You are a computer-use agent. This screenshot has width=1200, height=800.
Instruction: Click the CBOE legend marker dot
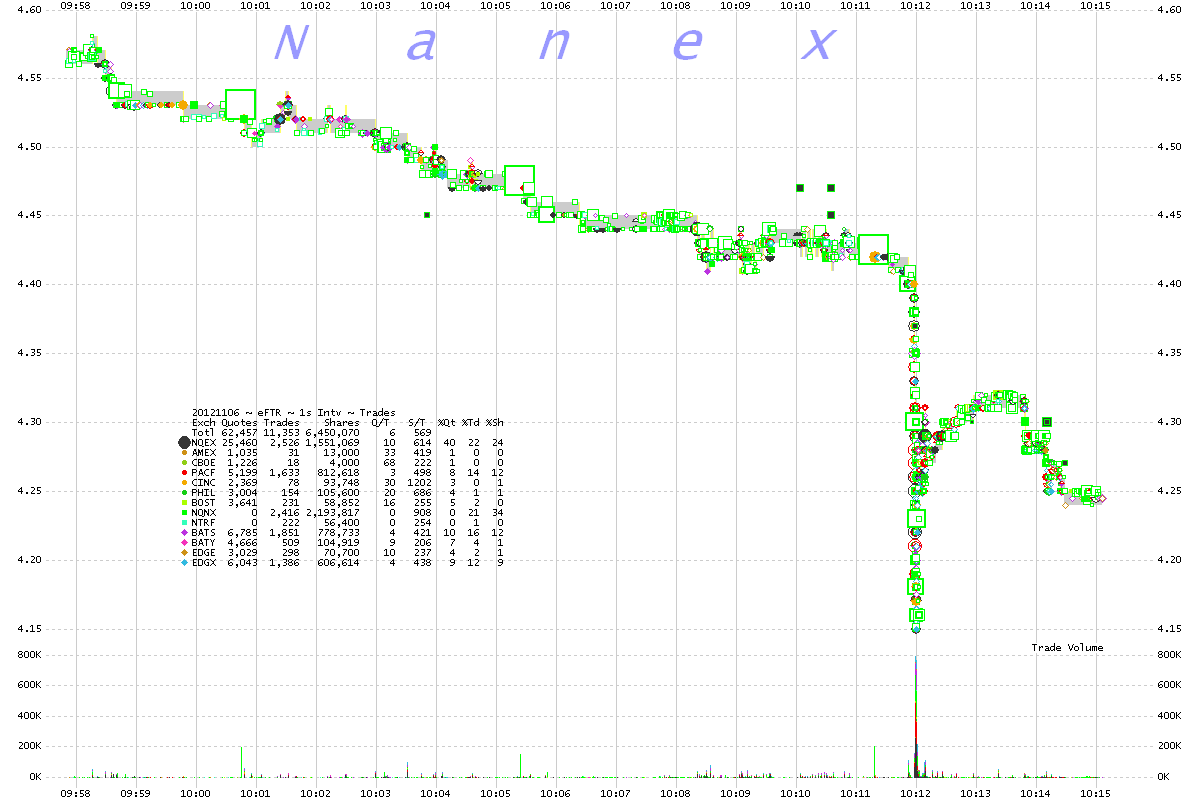[184, 462]
